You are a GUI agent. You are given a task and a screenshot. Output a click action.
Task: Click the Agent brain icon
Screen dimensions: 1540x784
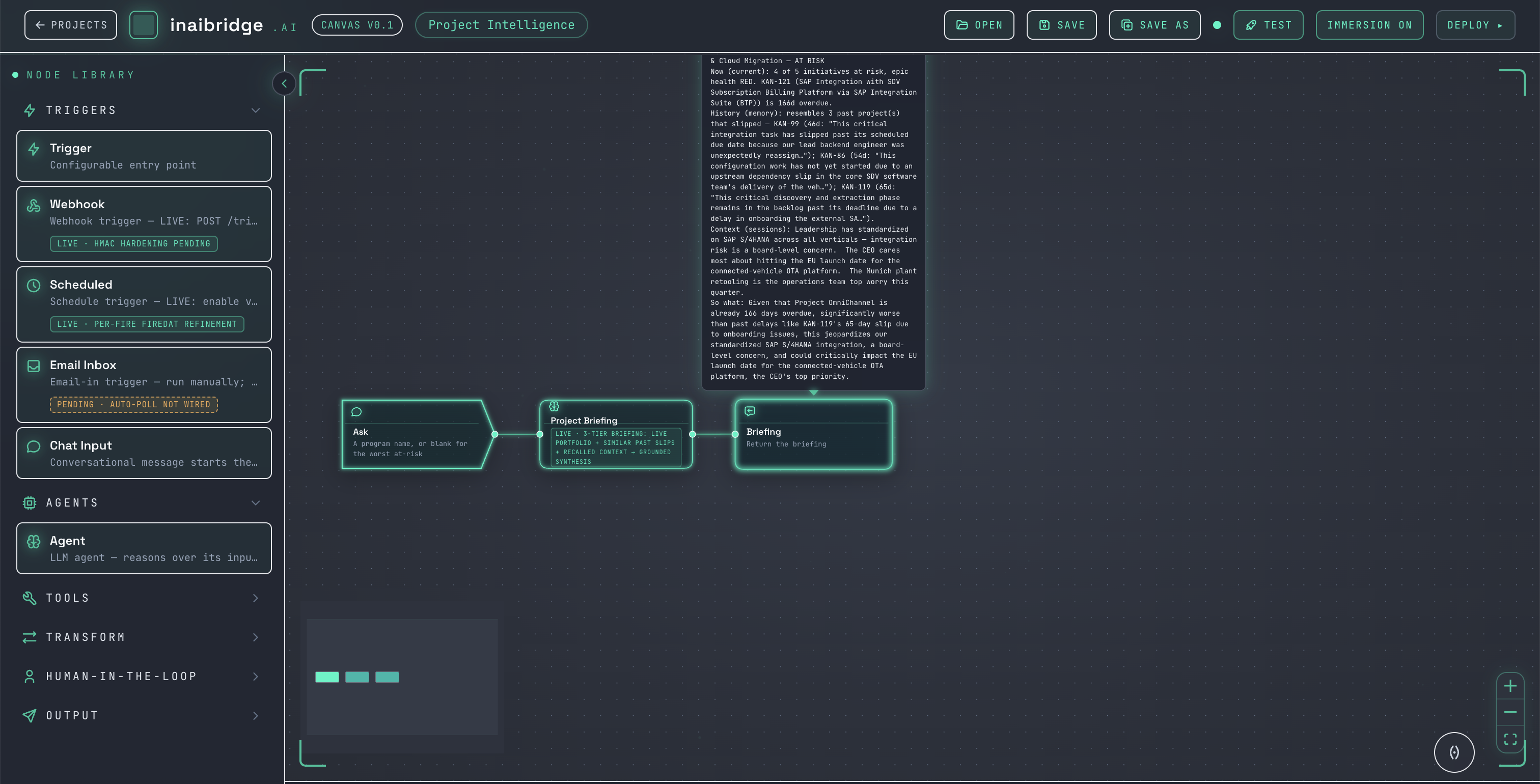[34, 541]
